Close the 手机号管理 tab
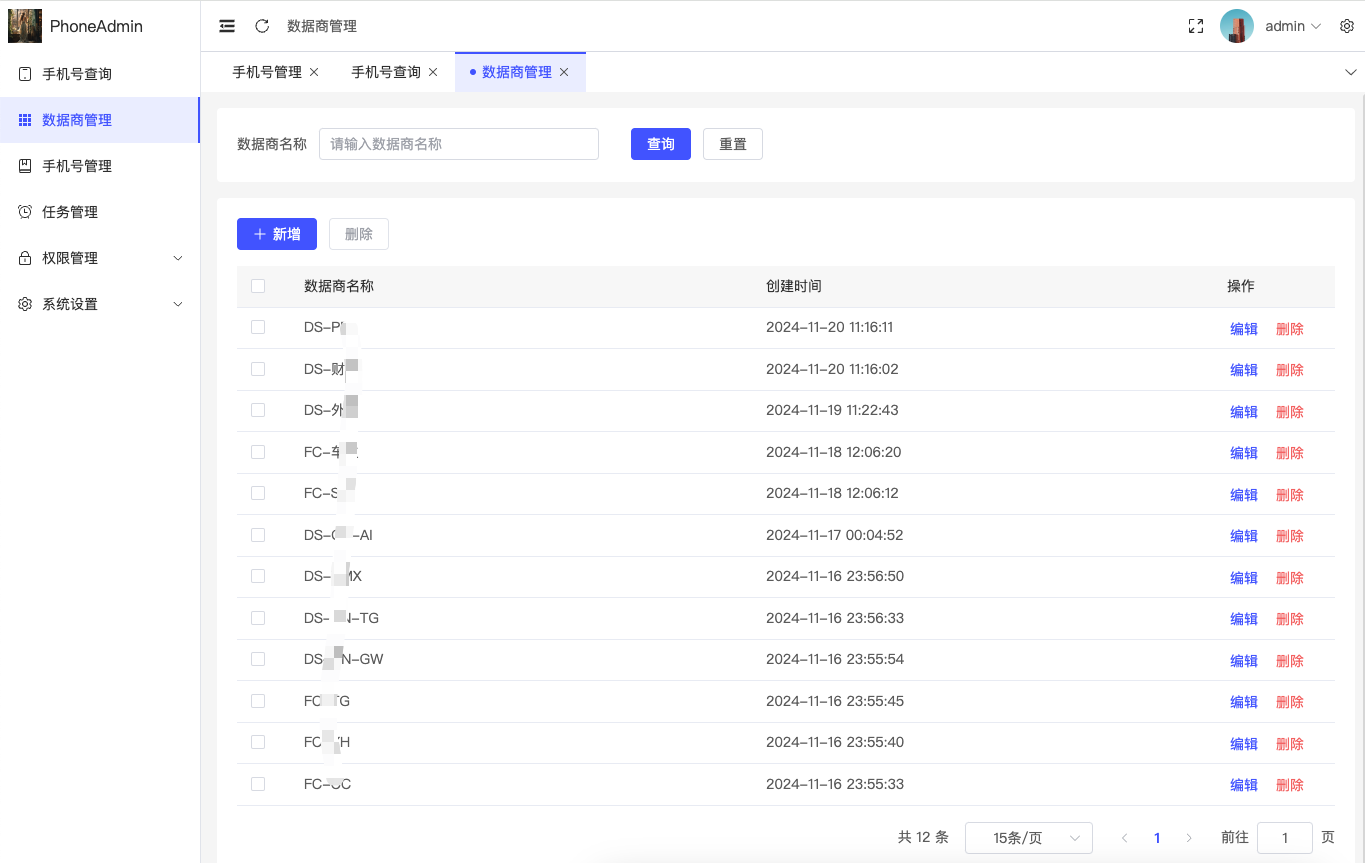The image size is (1365, 863). [314, 72]
